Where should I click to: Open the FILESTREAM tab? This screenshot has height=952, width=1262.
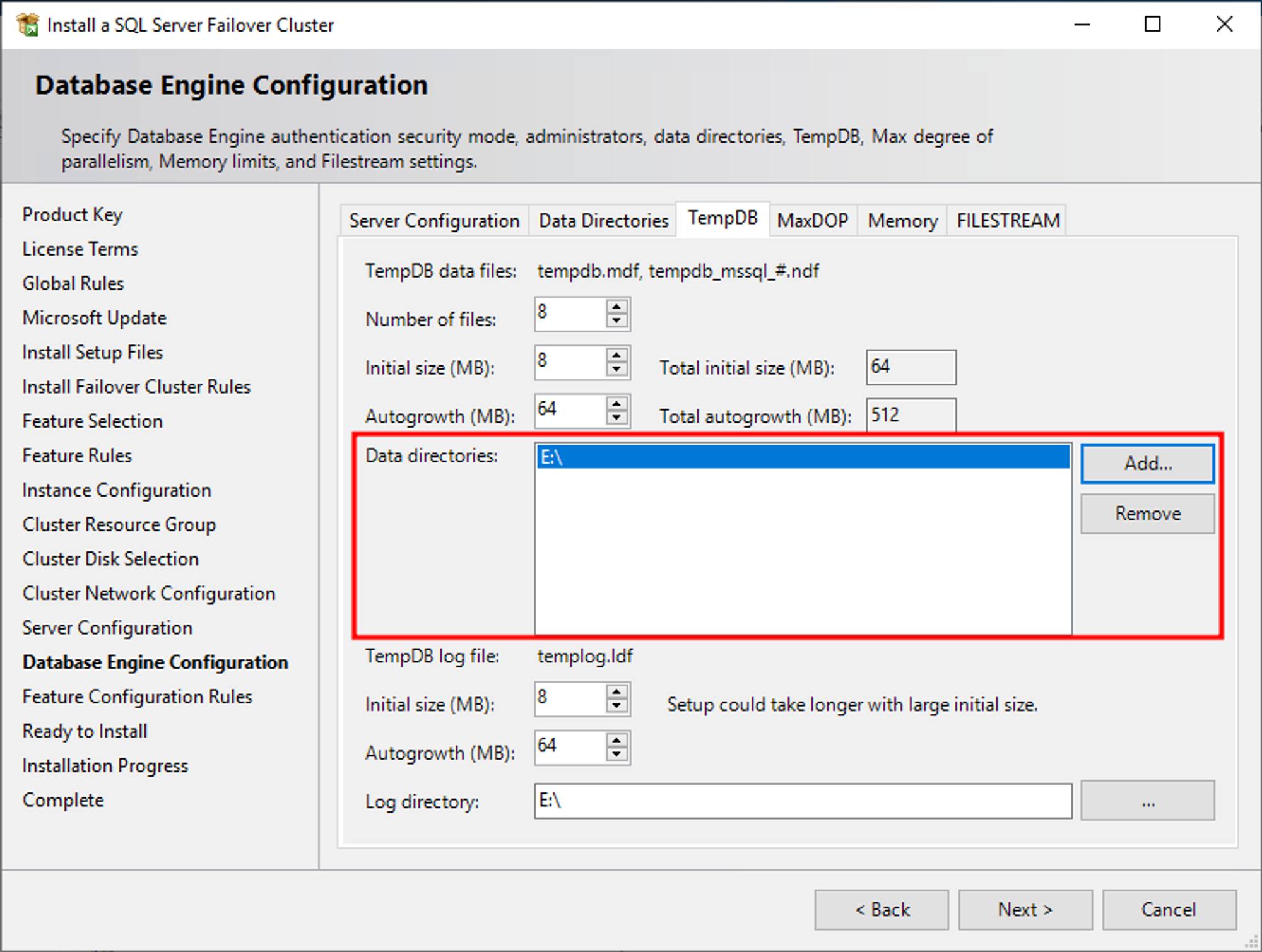coord(1008,221)
